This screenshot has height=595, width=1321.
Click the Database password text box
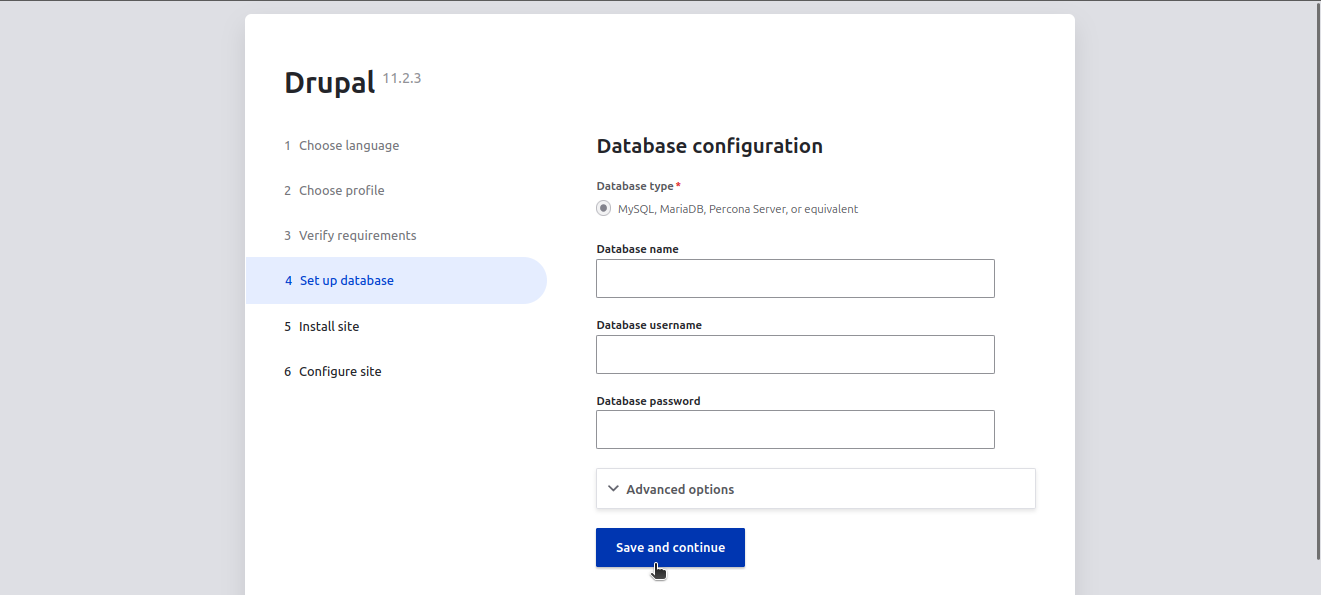(x=794, y=429)
